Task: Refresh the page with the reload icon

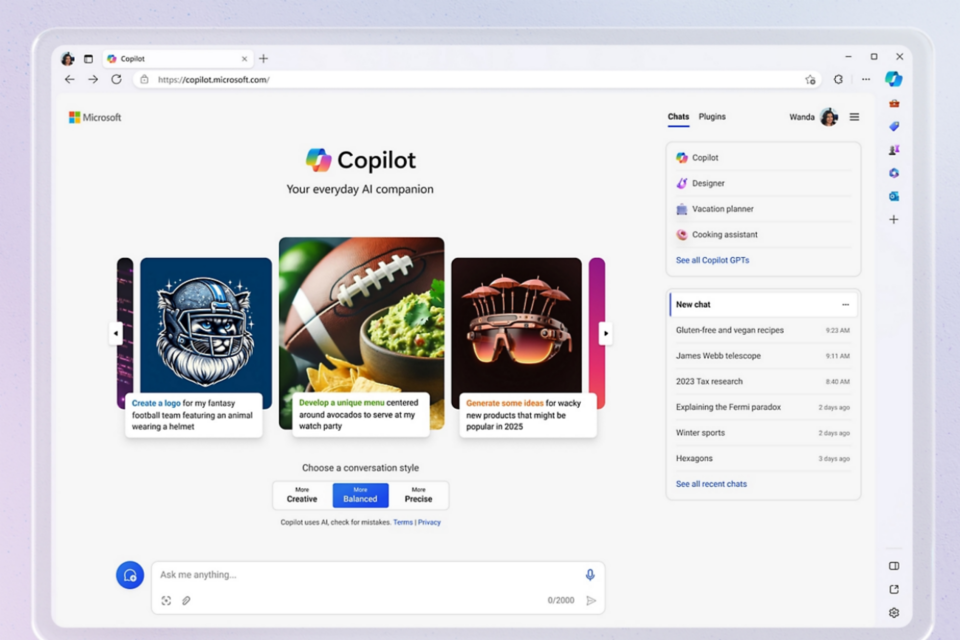Action: tap(116, 79)
